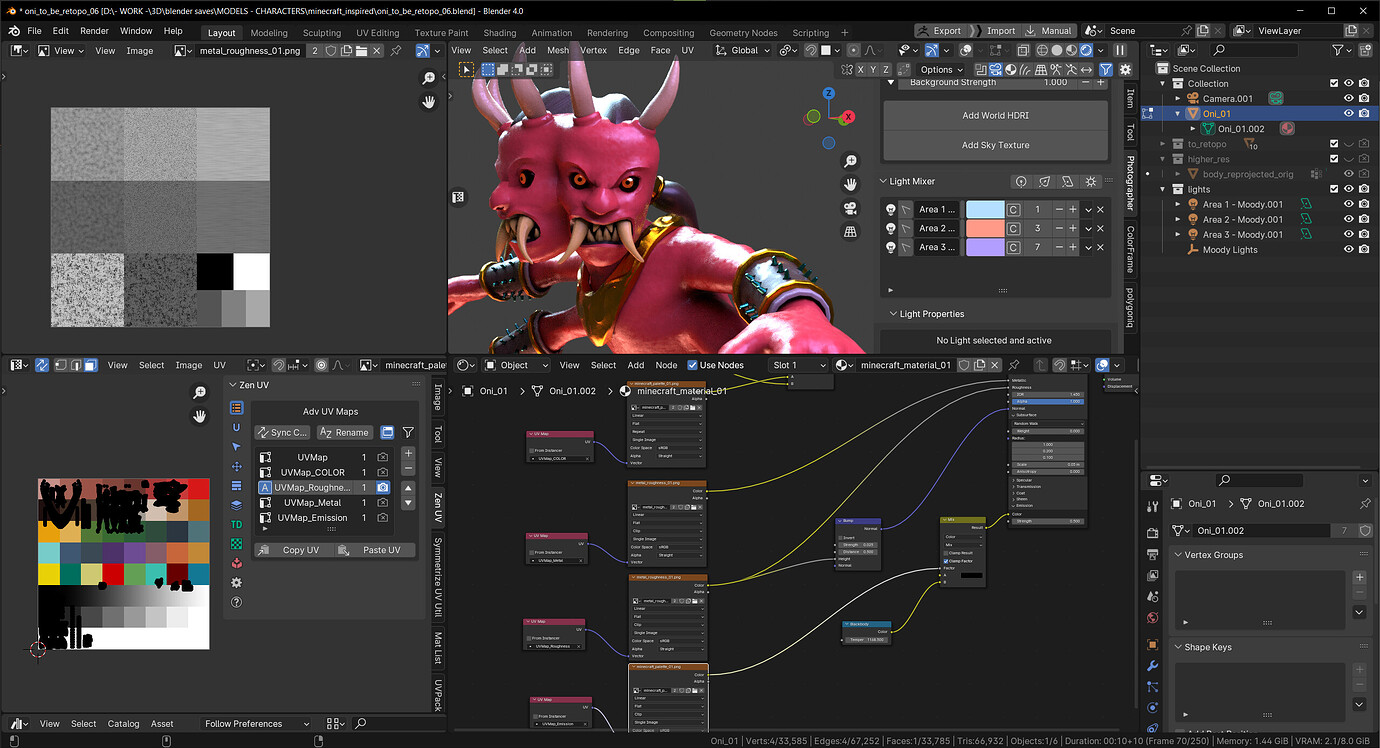
Task: Click the Z axis on navigation gizmo
Action: [829, 93]
